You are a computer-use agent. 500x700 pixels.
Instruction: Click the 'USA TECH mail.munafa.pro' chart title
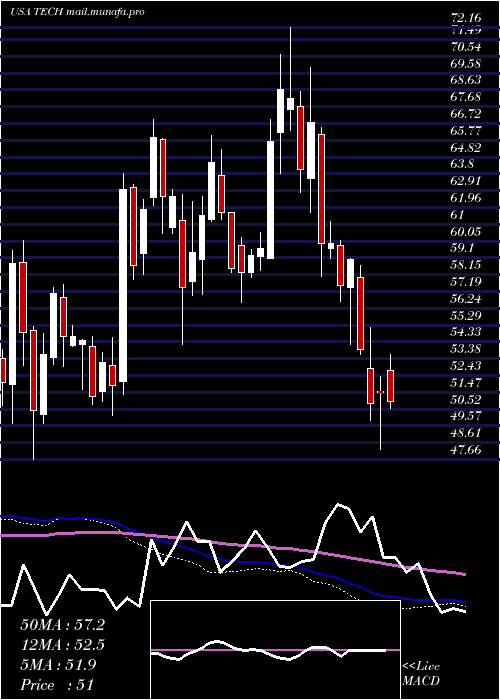pos(77,12)
